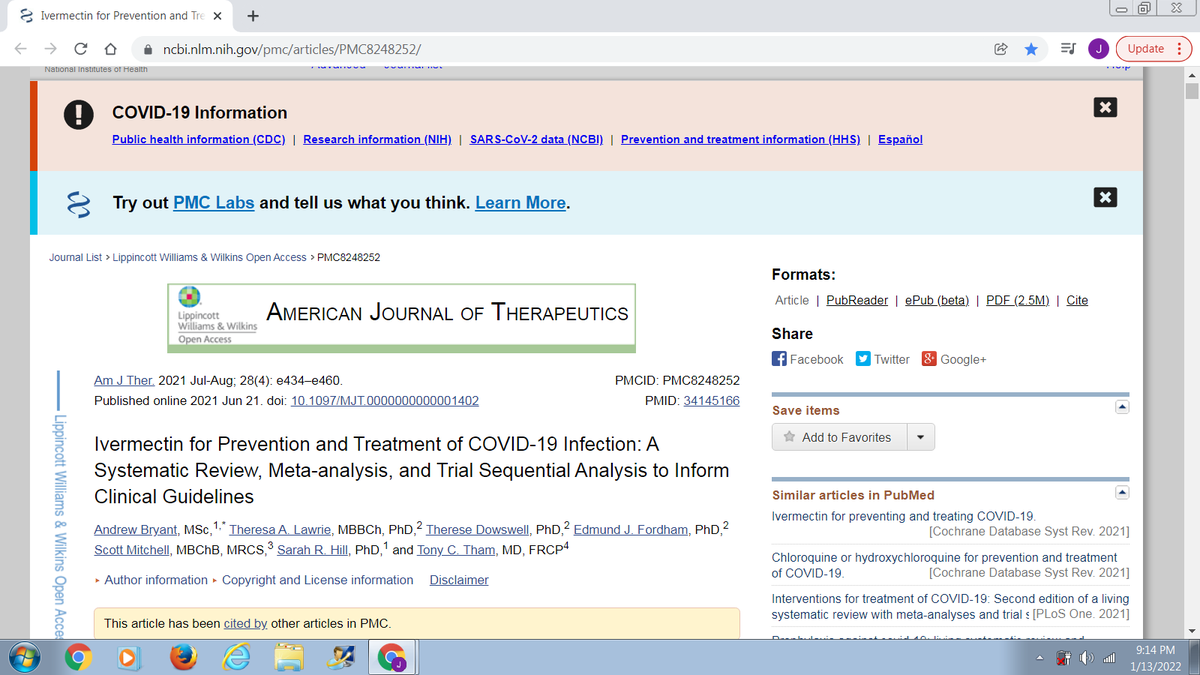Viewport: 1200px width, 675px height.
Task: Click the Chrome Update button
Action: [1152, 48]
